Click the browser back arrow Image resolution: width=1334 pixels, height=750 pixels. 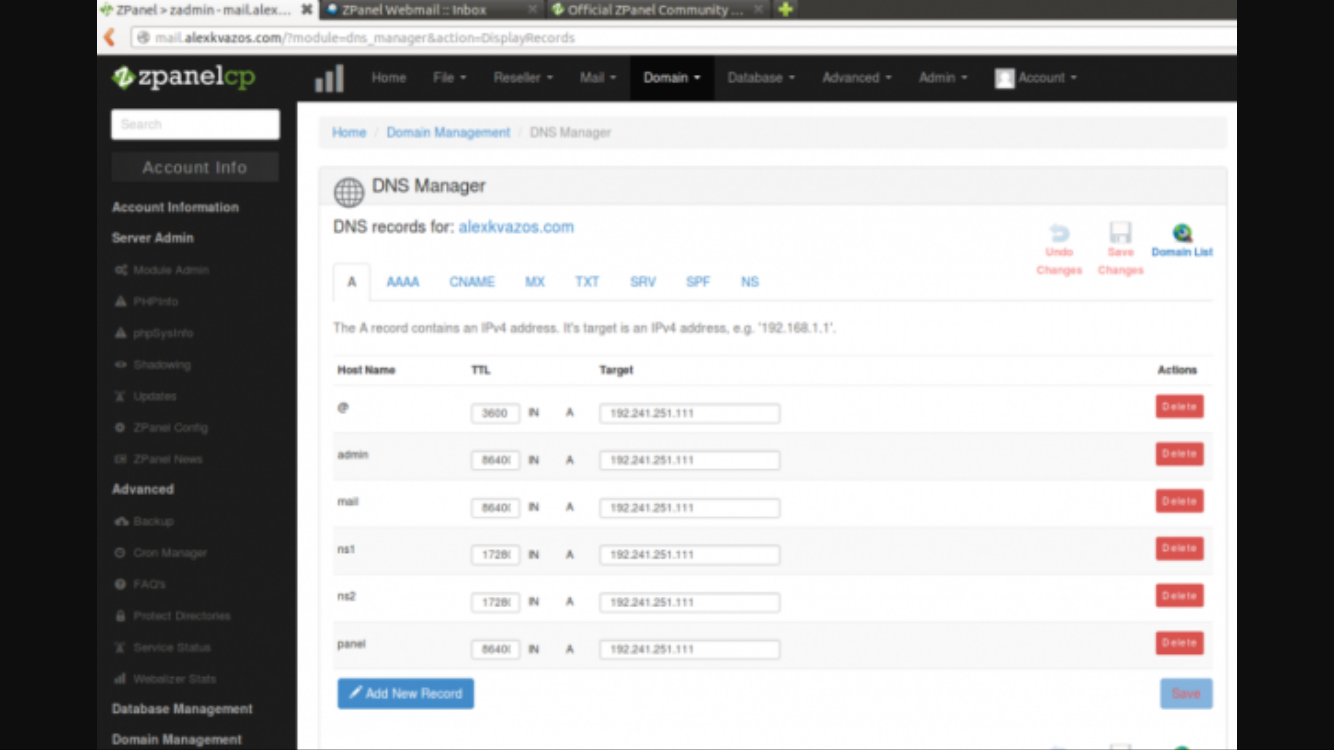tap(110, 38)
